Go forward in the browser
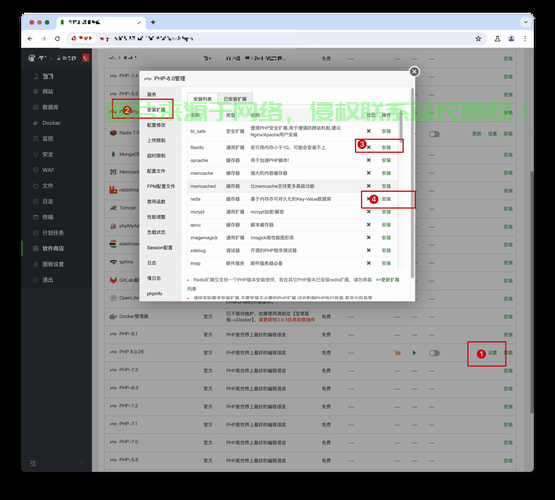 [44, 39]
